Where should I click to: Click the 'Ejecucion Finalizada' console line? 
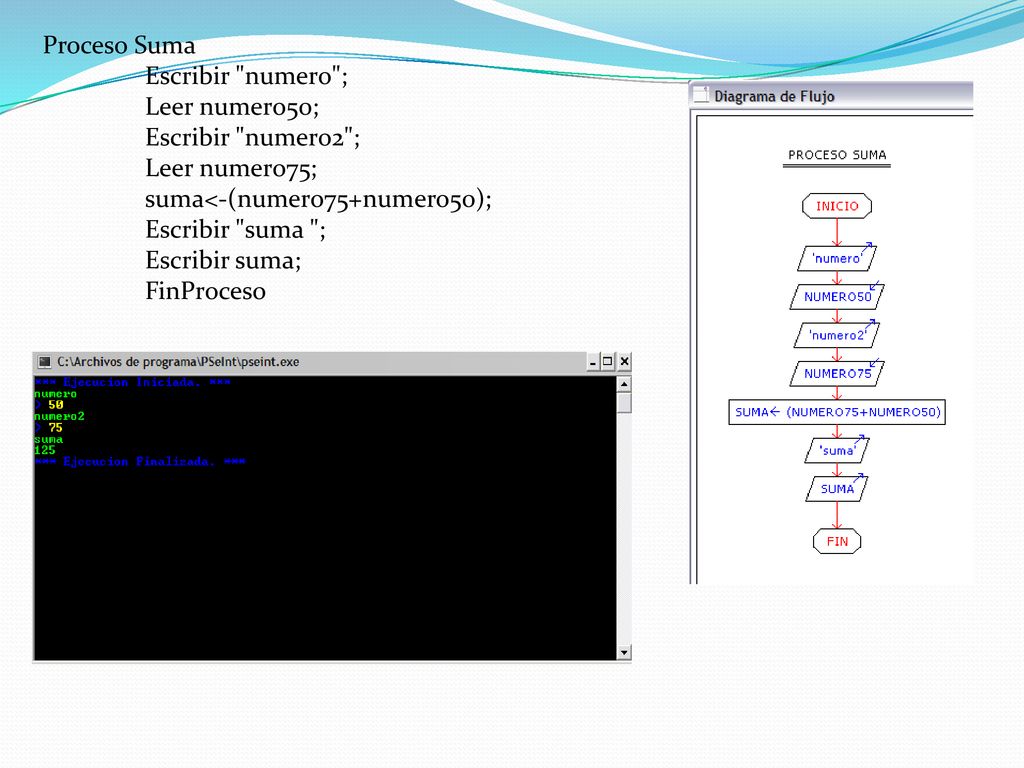[140, 462]
